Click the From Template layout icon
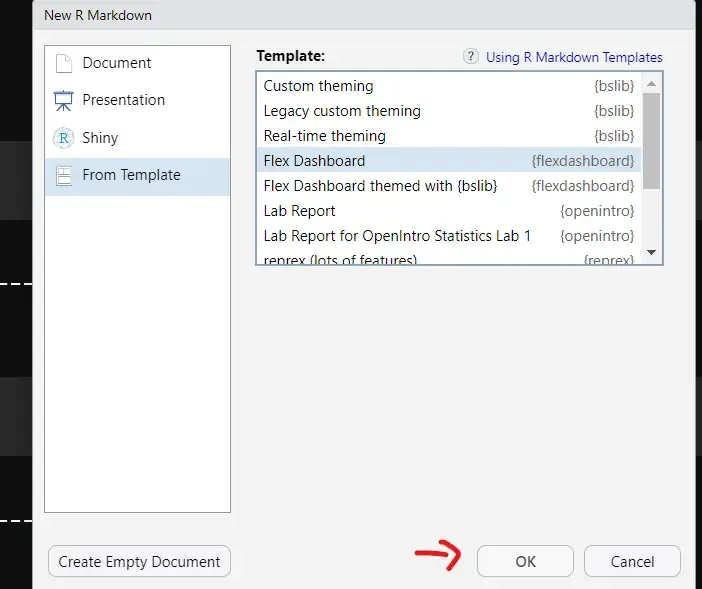 (x=64, y=176)
